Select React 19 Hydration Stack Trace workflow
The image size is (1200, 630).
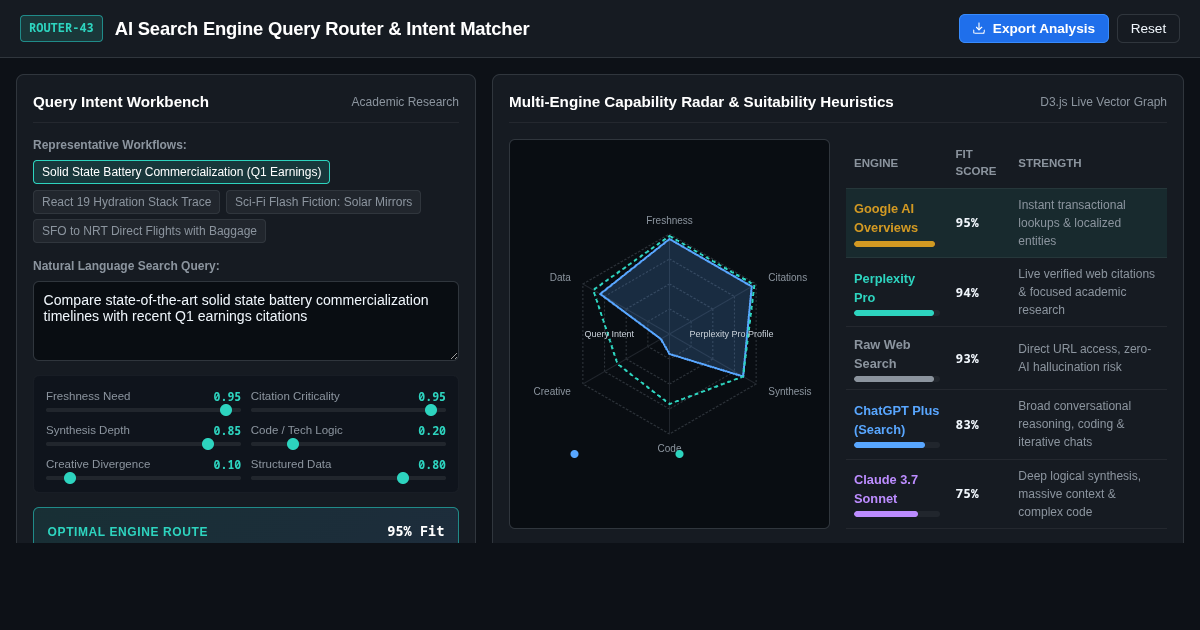click(x=126, y=202)
